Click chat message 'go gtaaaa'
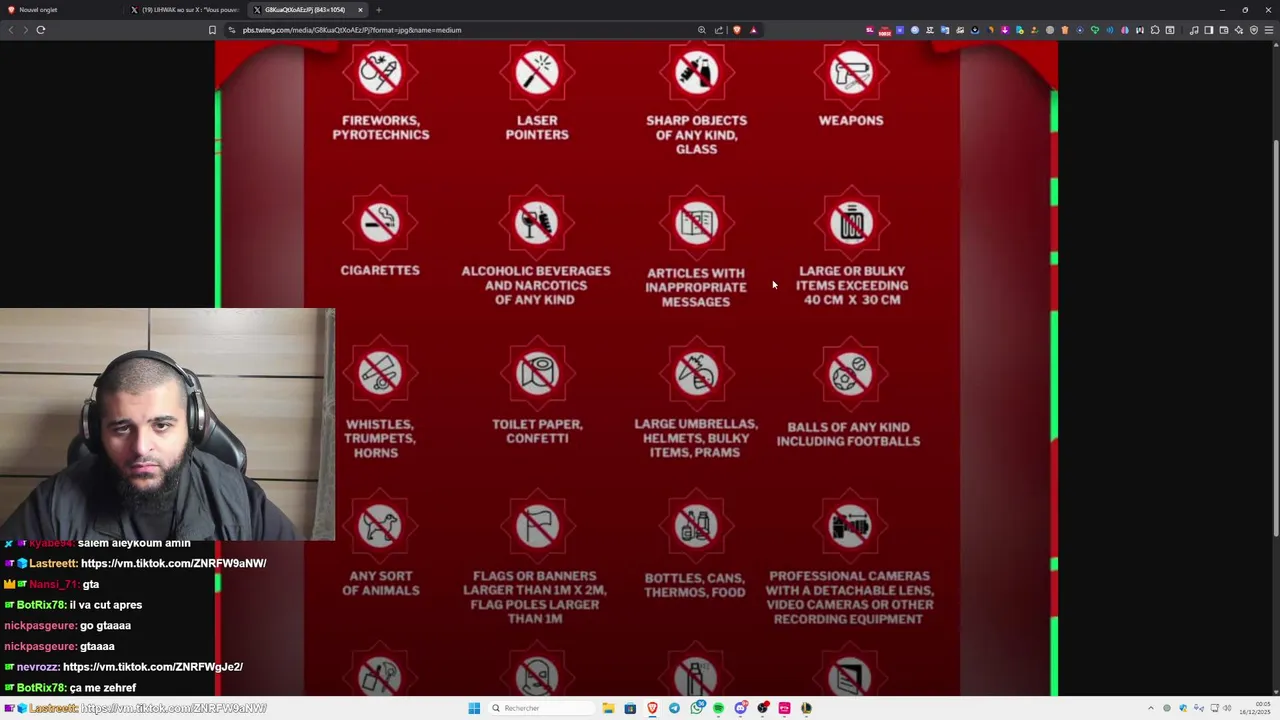The height and width of the screenshot is (720, 1280). click(105, 626)
